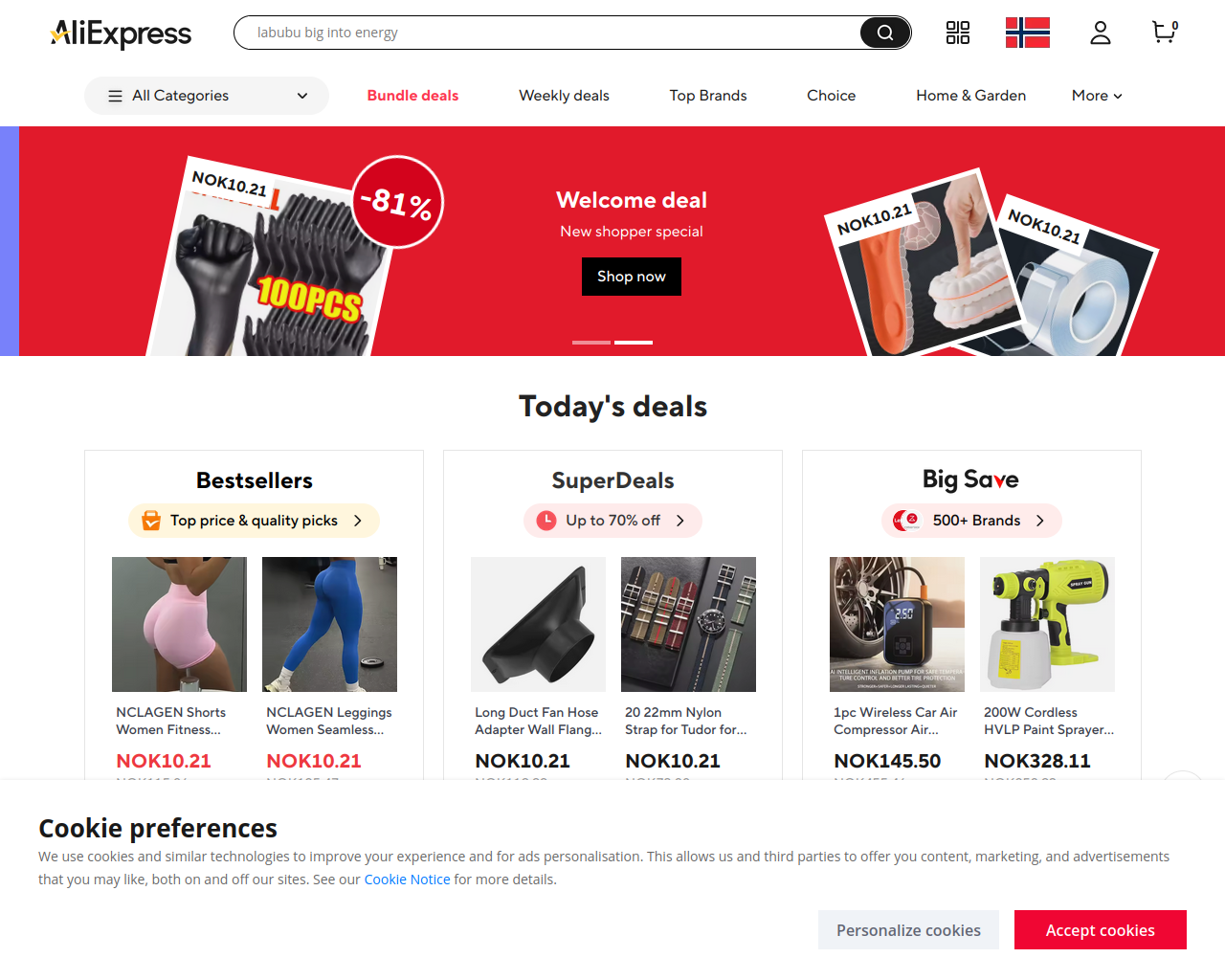1225x980 pixels.
Task: Click the Norway flag region selector
Action: coord(1028,33)
